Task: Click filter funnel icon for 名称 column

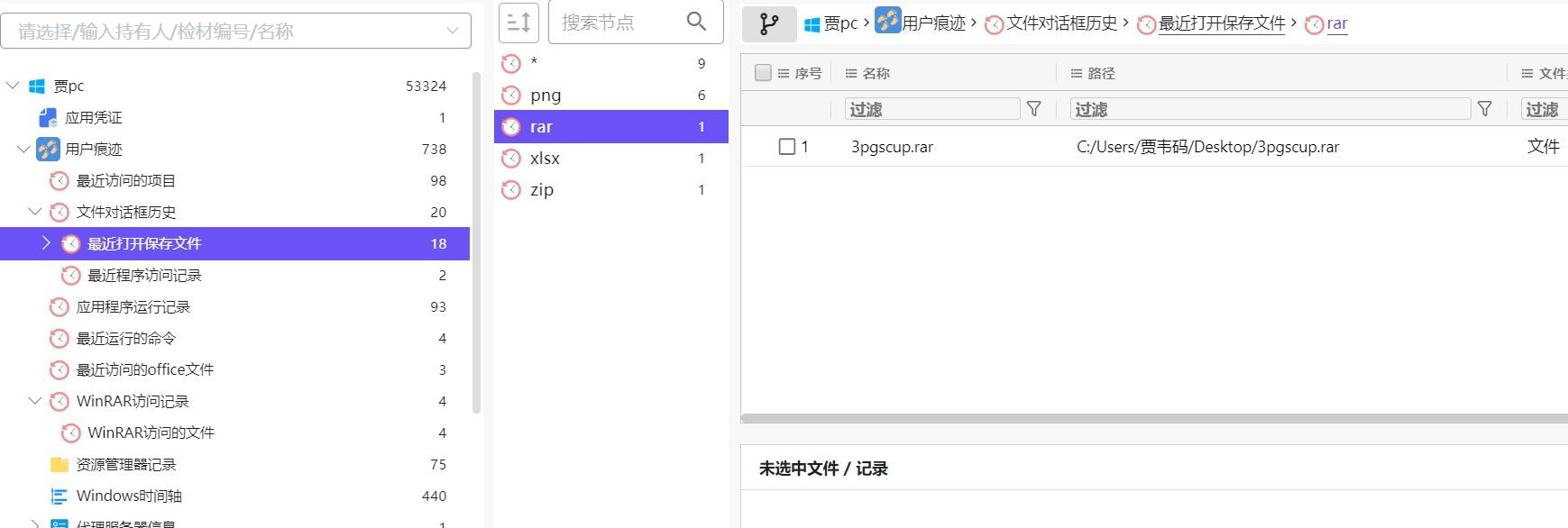Action: [1034, 109]
